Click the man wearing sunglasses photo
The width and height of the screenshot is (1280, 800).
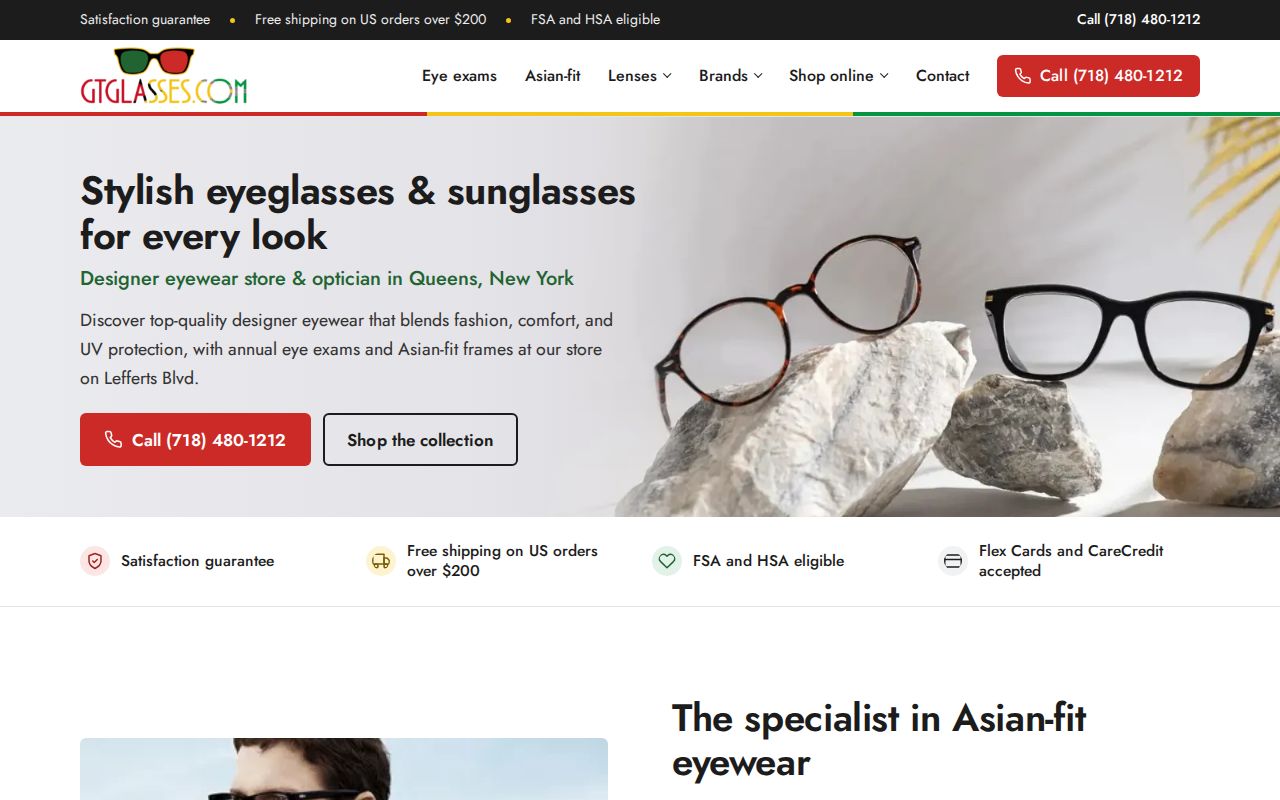coord(344,769)
